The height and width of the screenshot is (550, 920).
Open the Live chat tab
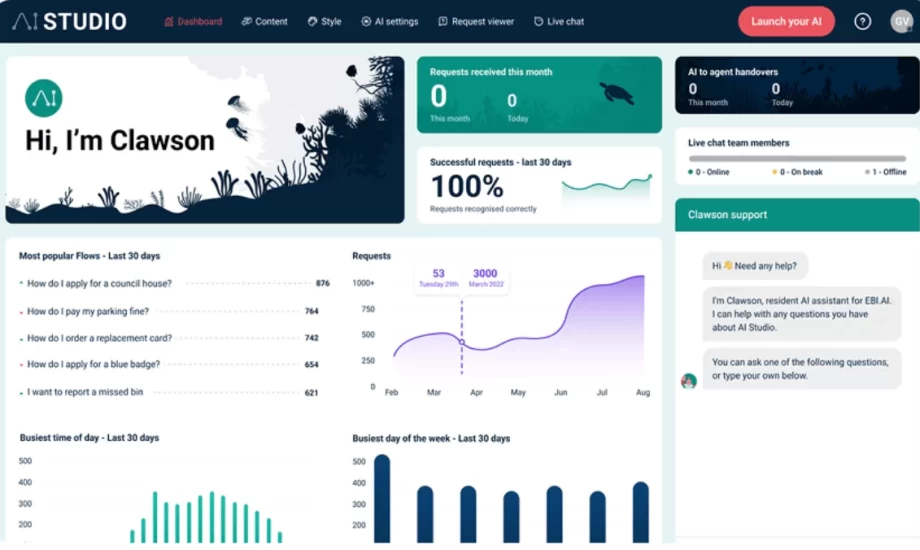click(559, 22)
